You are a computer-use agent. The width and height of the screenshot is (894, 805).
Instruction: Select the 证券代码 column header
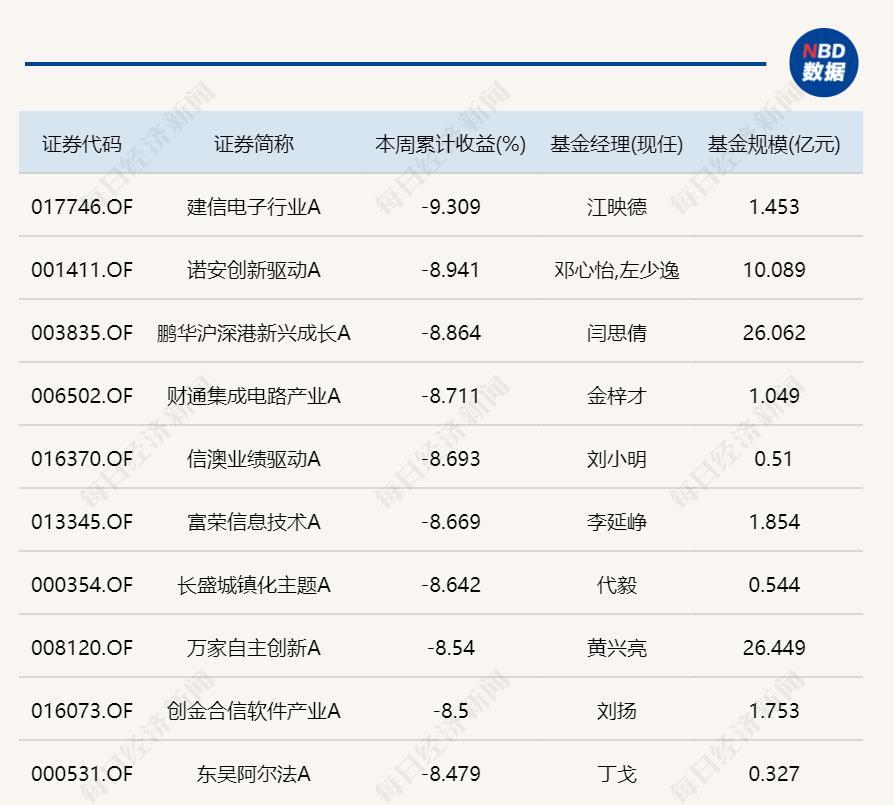tap(82, 144)
